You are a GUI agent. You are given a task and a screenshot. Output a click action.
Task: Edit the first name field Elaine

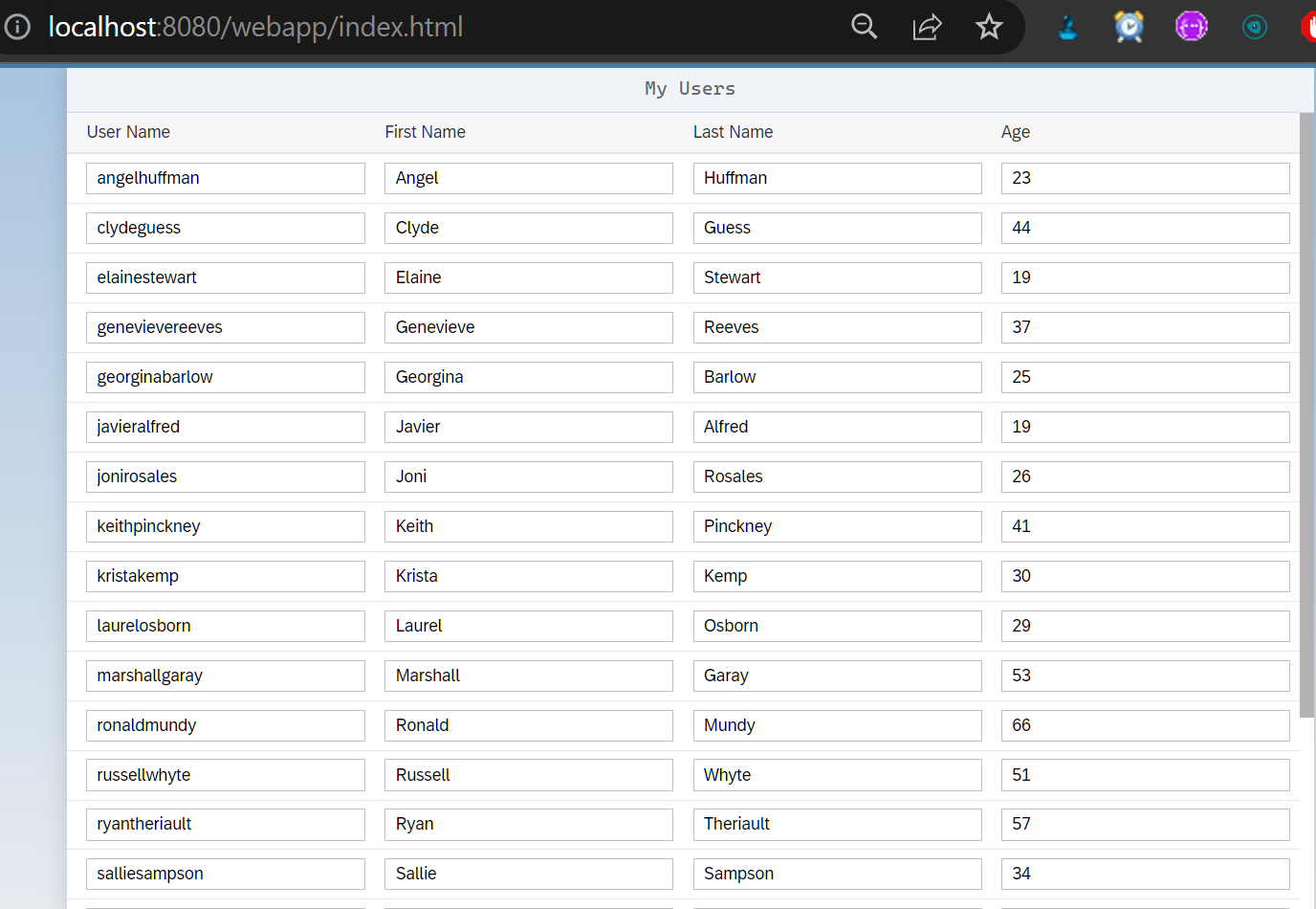(x=529, y=277)
